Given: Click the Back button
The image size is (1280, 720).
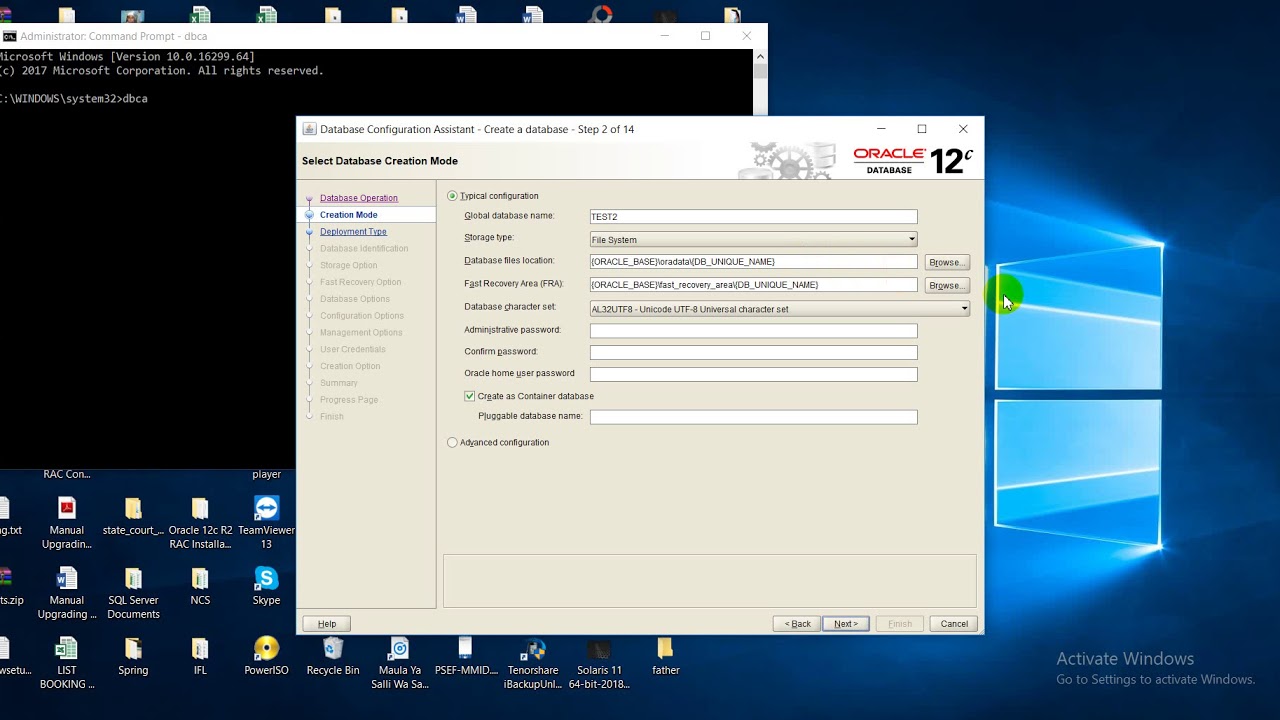Looking at the screenshot, I should pyautogui.click(x=797, y=624).
